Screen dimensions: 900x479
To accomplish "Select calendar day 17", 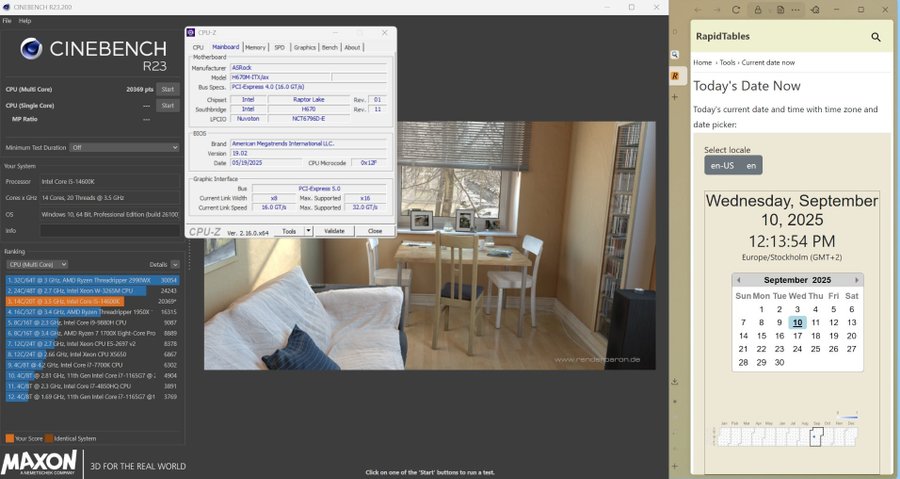I will click(x=797, y=336).
